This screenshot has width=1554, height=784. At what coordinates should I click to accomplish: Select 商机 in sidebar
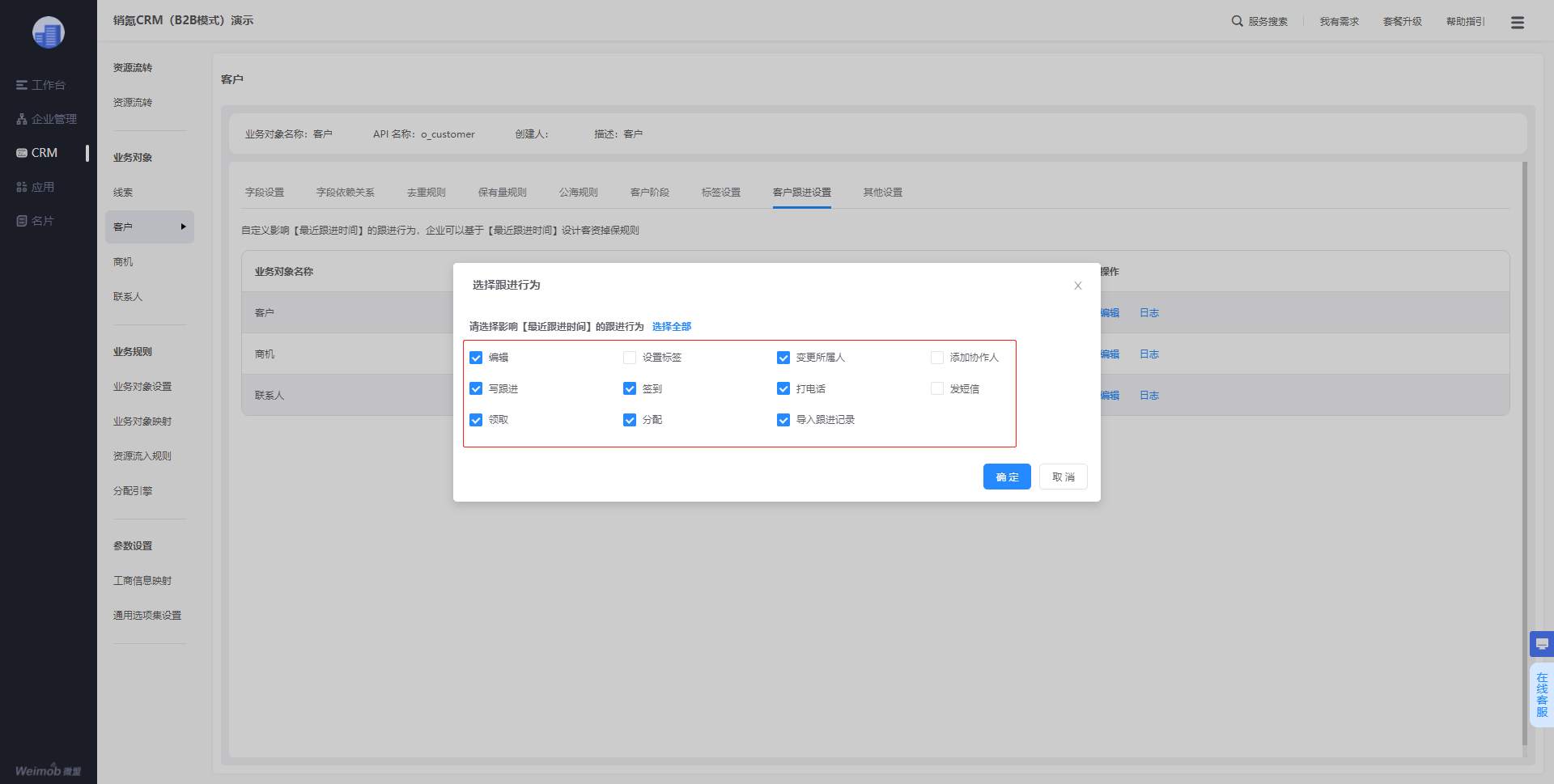[x=123, y=262]
